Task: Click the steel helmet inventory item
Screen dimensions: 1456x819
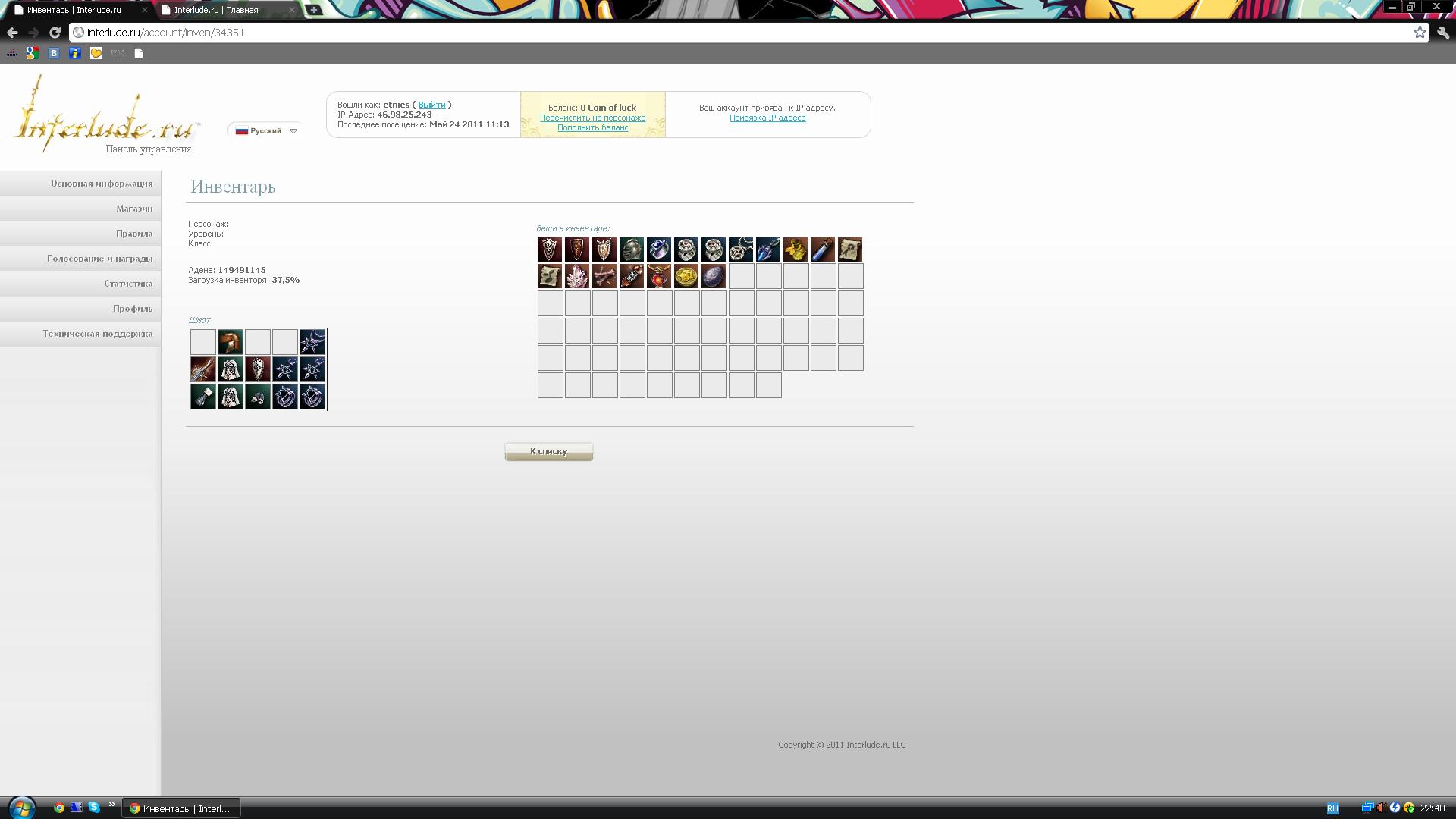Action: pos(631,249)
